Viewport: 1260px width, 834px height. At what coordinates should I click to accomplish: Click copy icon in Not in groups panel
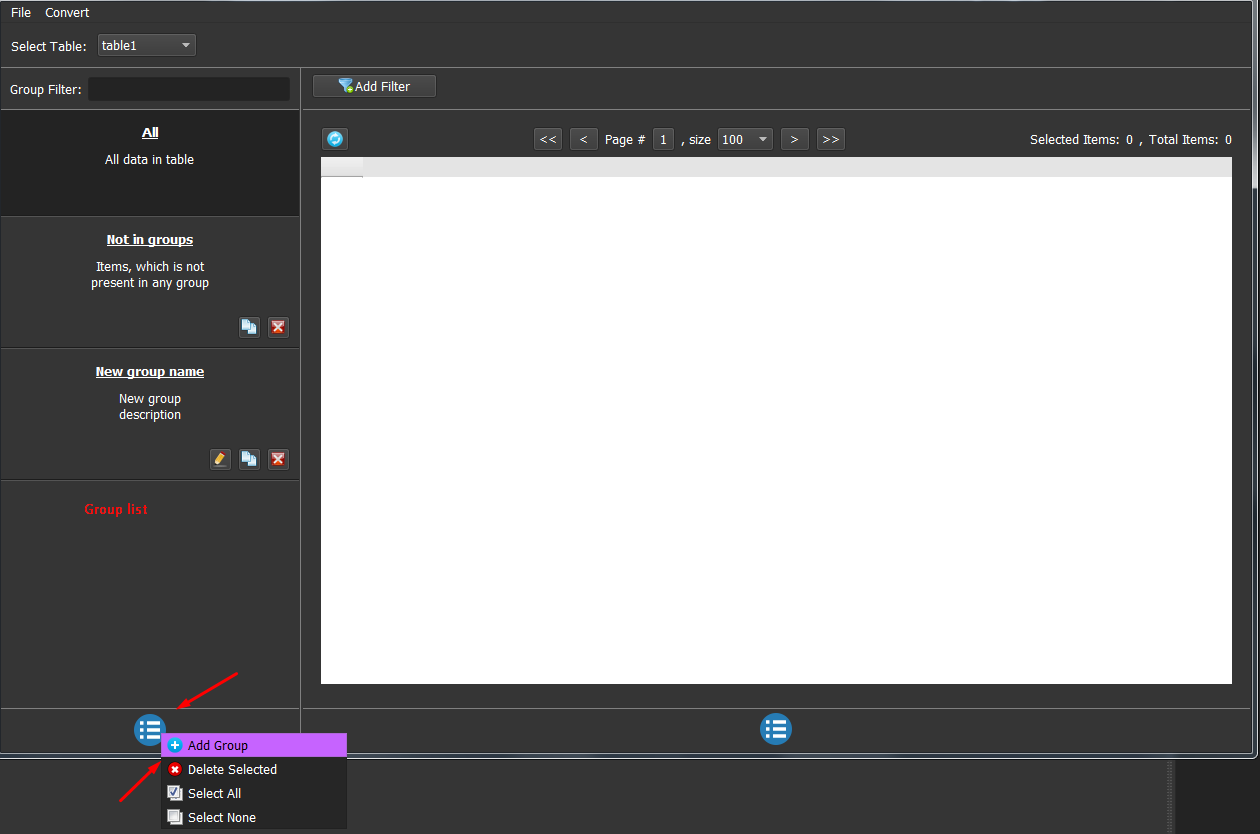(x=249, y=327)
